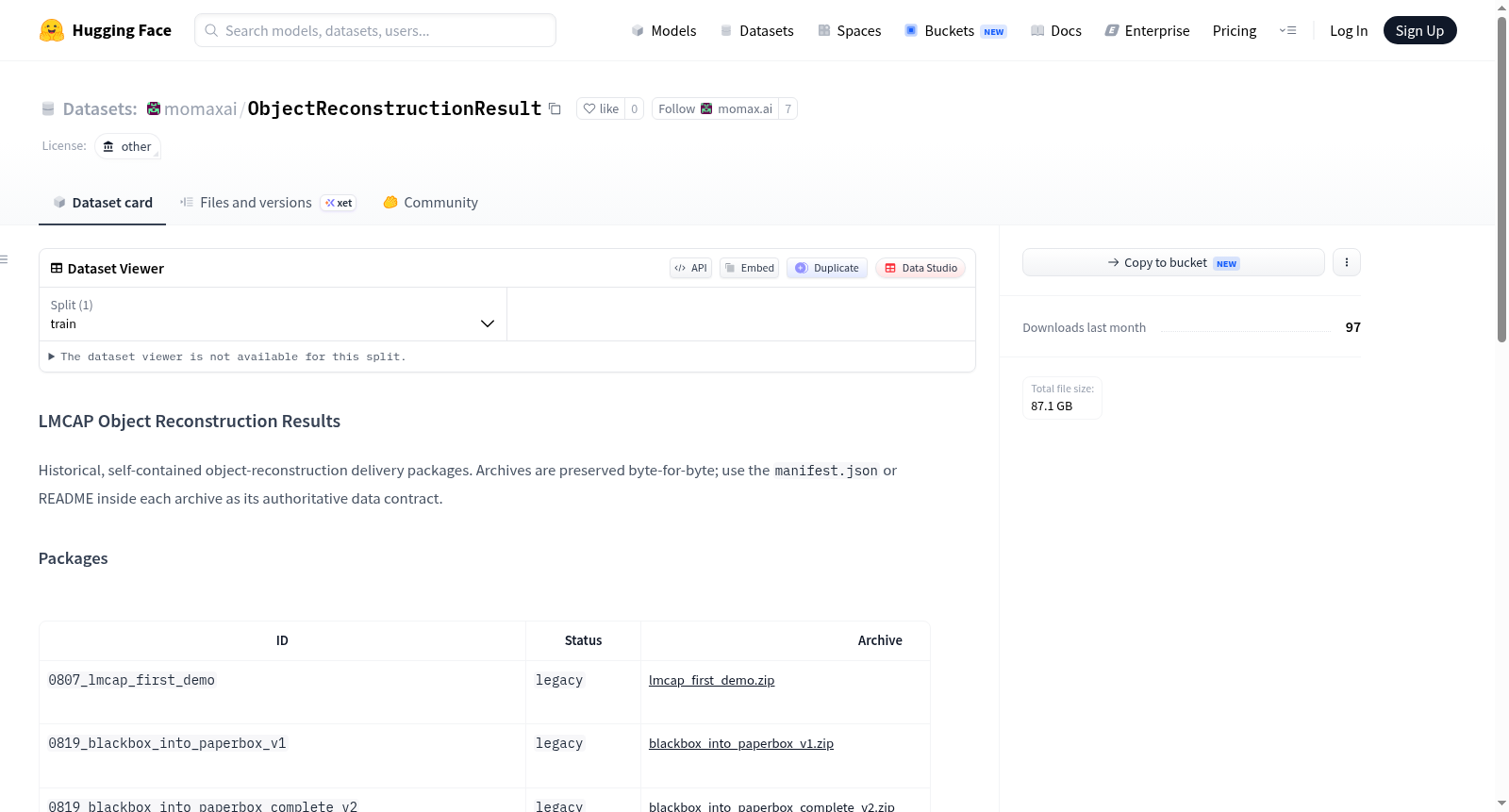Click the three-dot more options button
Image resolution: width=1509 pixels, height=812 pixels.
(1347, 262)
